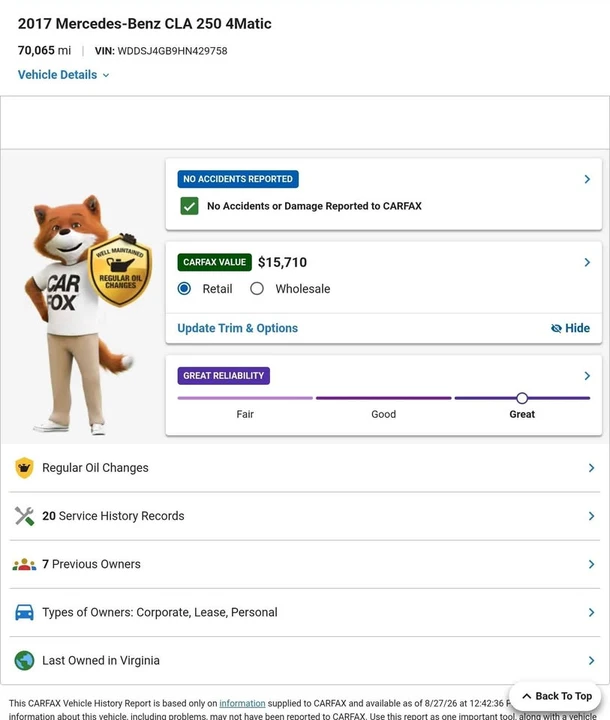Click the $15,710 value amount
This screenshot has height=720, width=610.
tap(282, 262)
